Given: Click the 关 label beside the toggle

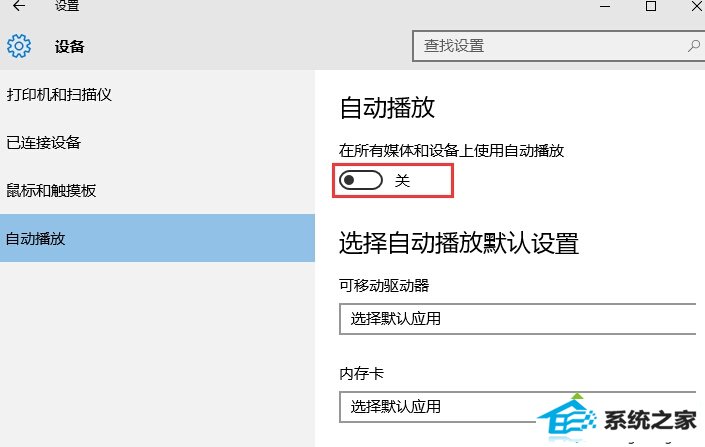Looking at the screenshot, I should click(403, 181).
